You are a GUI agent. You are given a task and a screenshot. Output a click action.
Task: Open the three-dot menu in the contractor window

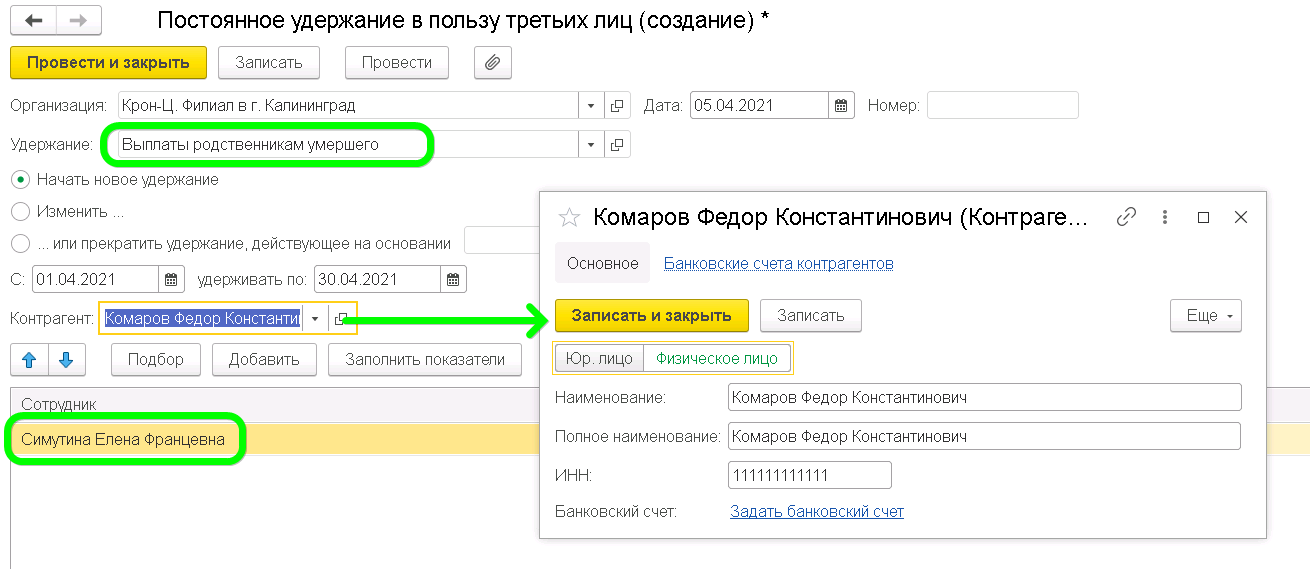1165,217
